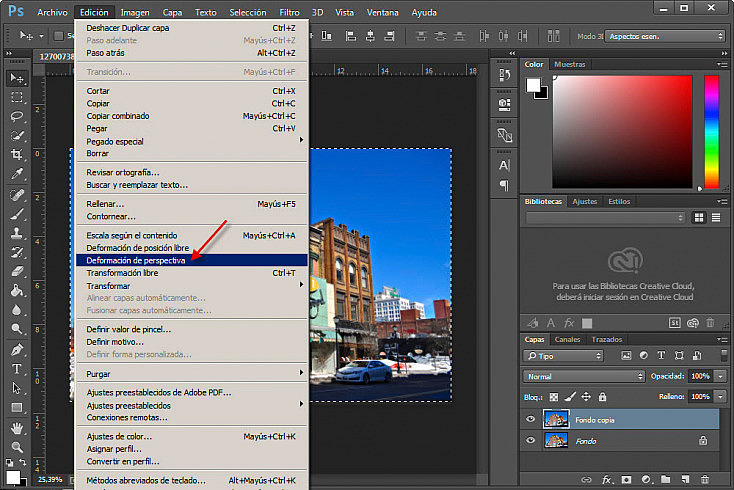Select the Hand tool
The width and height of the screenshot is (734, 490).
click(x=17, y=428)
